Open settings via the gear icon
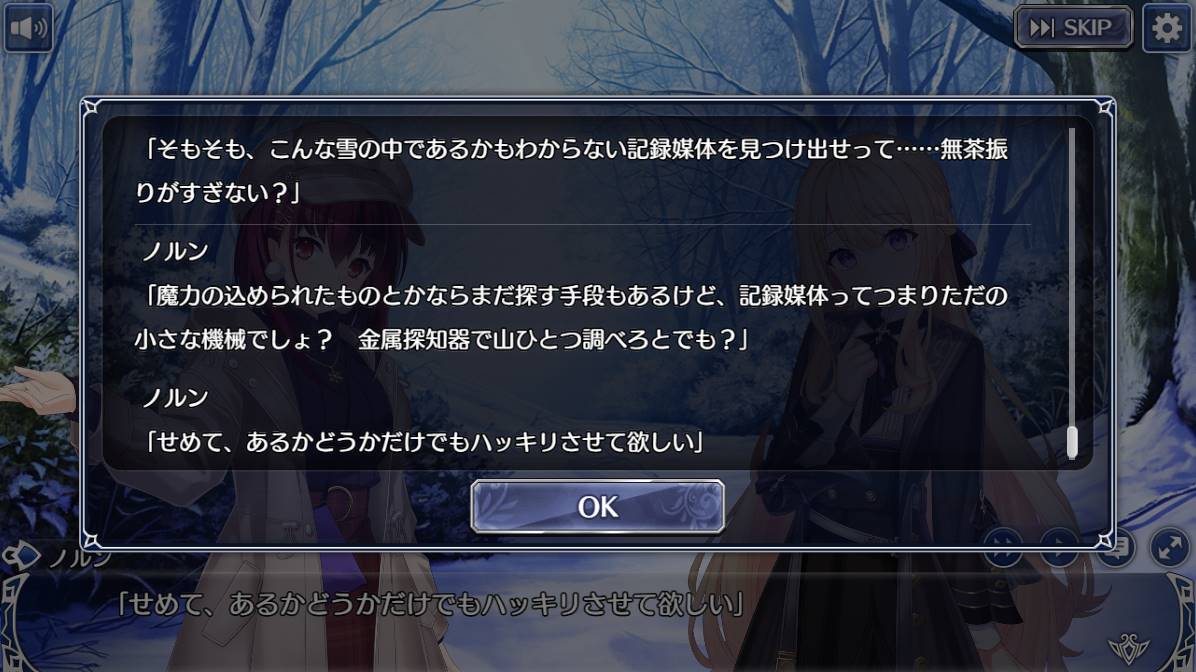This screenshot has height=672, width=1196. tap(1166, 28)
